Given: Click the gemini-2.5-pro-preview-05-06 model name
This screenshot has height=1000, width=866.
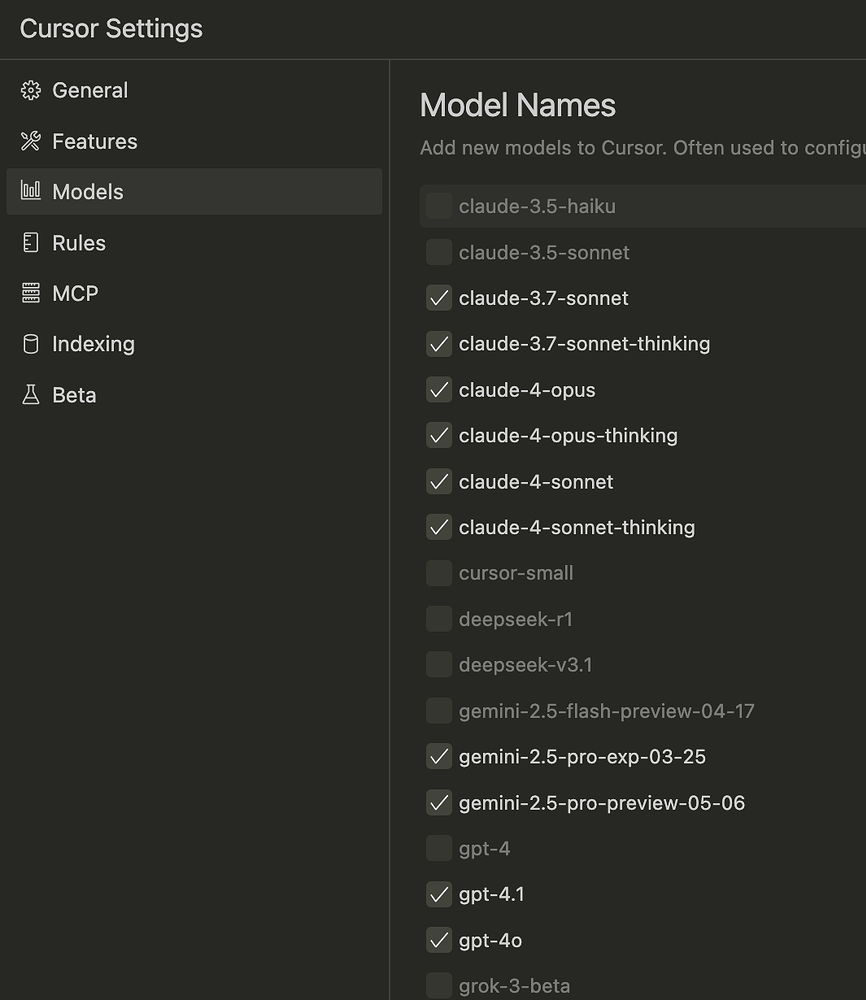Looking at the screenshot, I should click(x=601, y=802).
